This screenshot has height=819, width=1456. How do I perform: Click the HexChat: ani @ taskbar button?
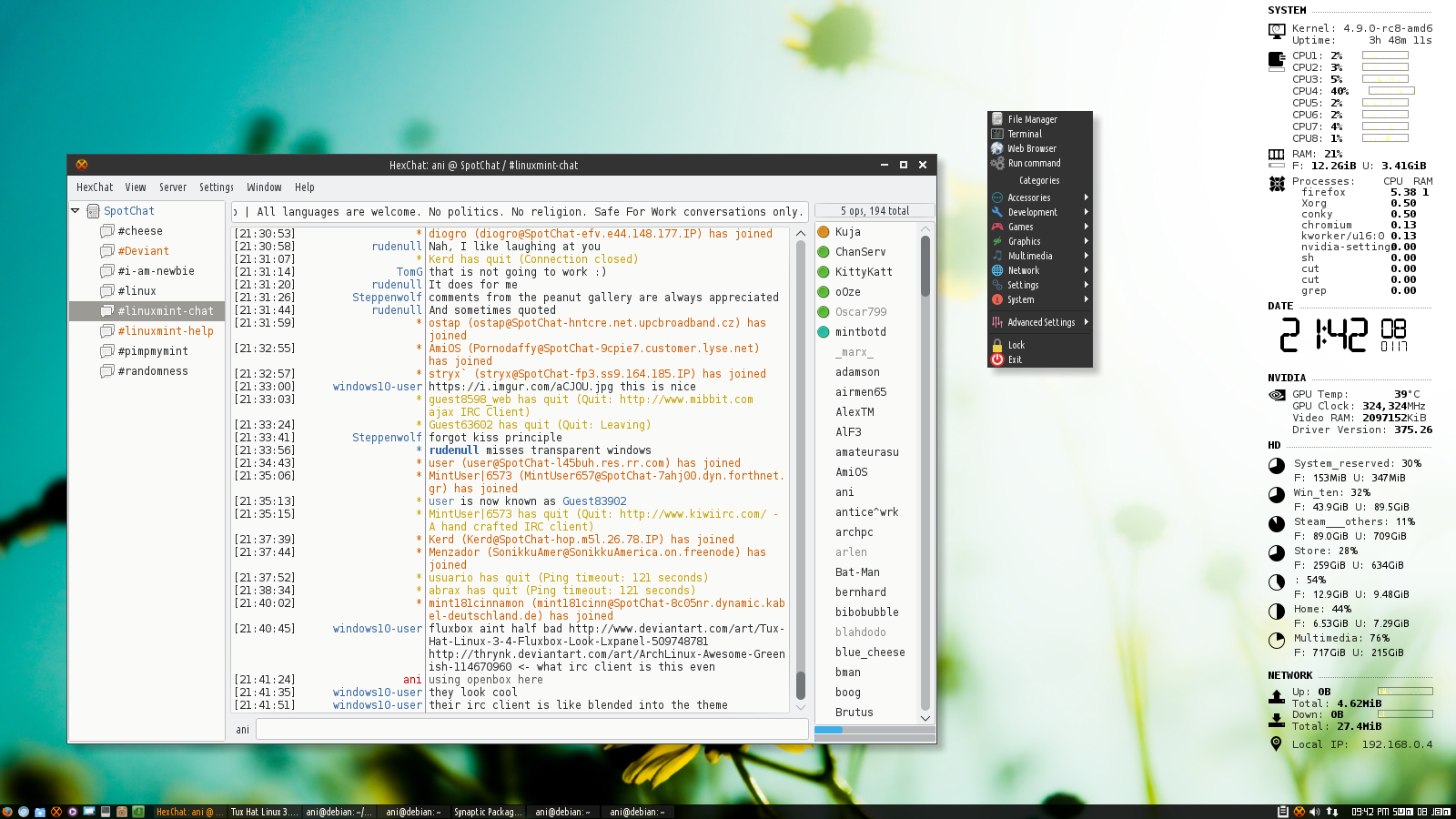click(x=188, y=812)
